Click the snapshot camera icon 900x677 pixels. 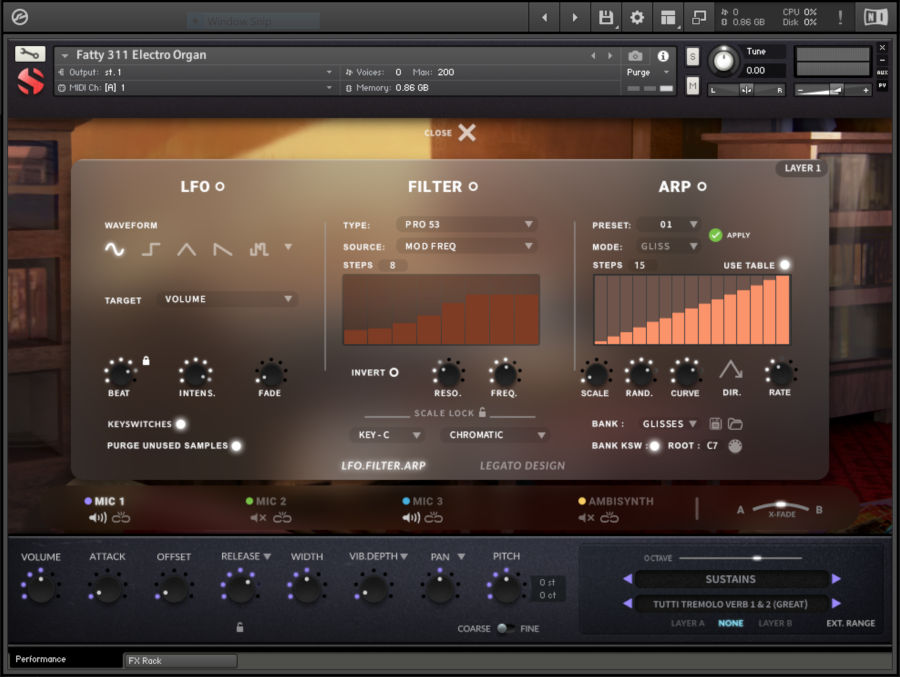tap(634, 57)
